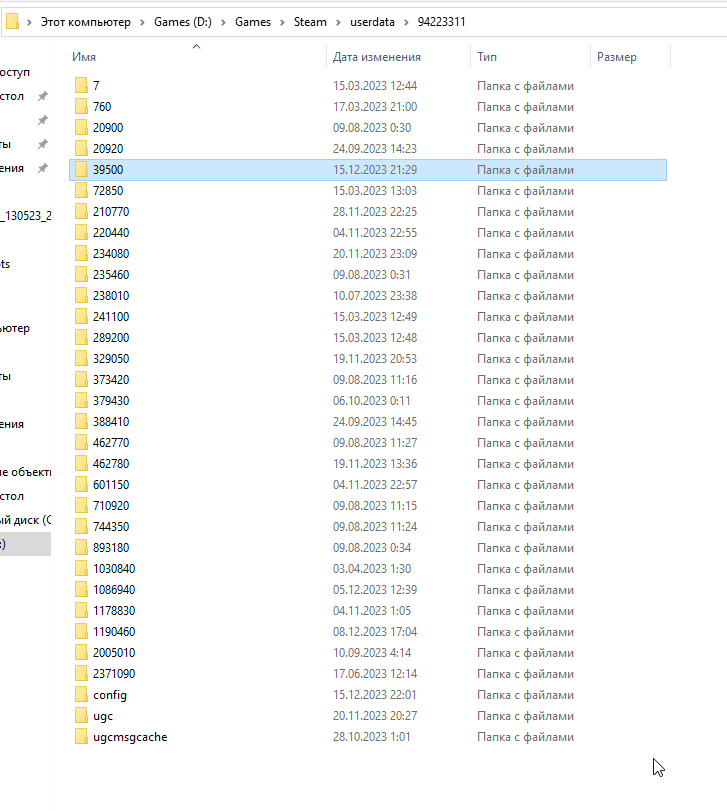Viewport: 727px width, 811px height.
Task: Select folder name 2005010
Action: point(114,653)
